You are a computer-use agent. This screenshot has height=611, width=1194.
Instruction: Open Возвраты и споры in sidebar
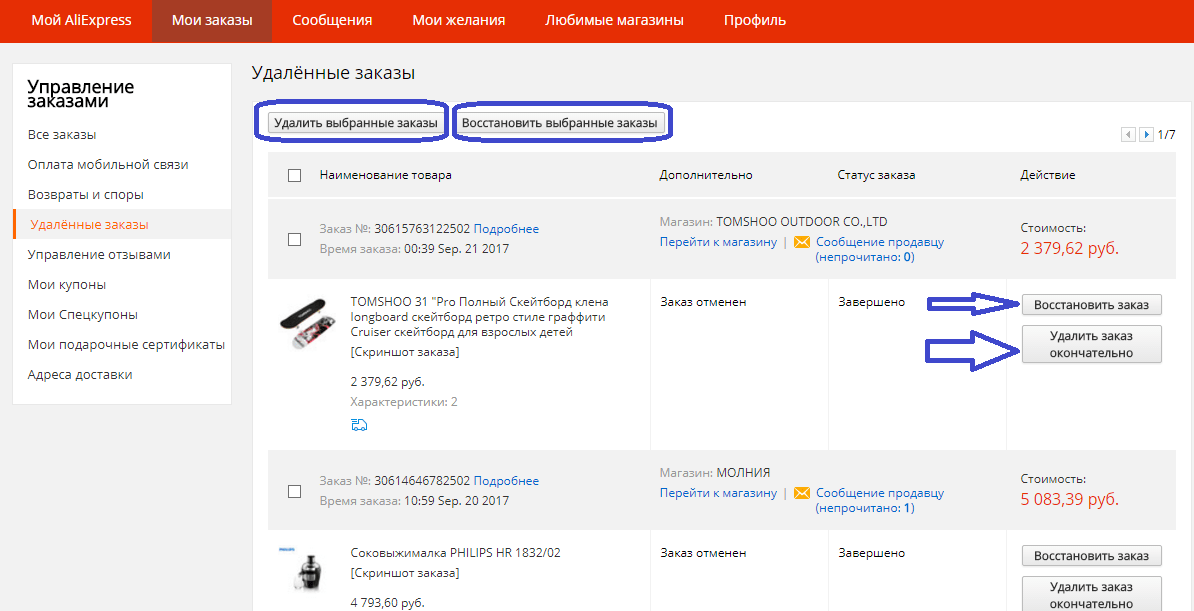86,195
